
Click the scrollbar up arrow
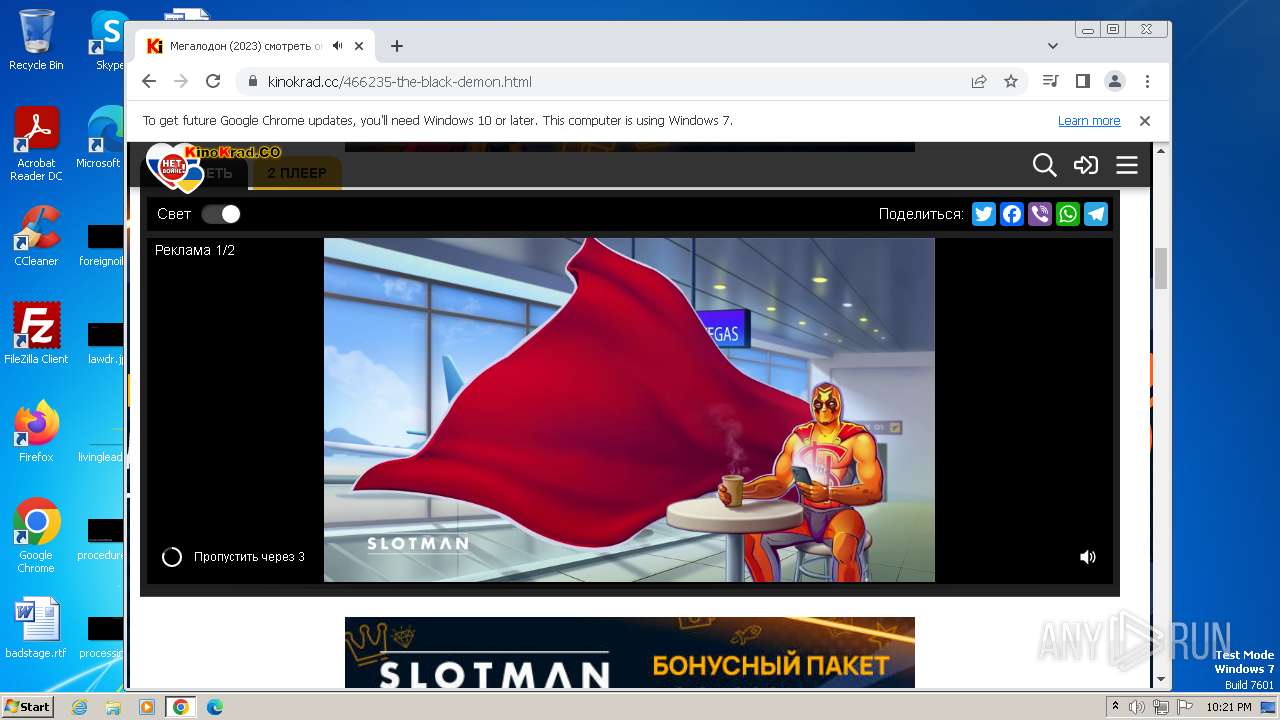click(1161, 150)
